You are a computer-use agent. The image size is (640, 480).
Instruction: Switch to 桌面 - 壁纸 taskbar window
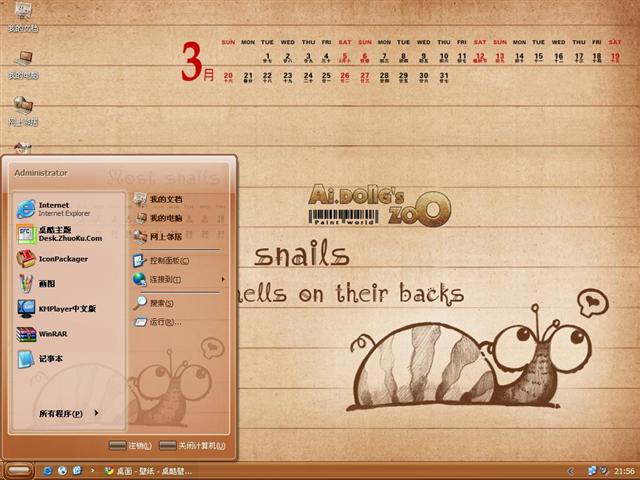(148, 471)
